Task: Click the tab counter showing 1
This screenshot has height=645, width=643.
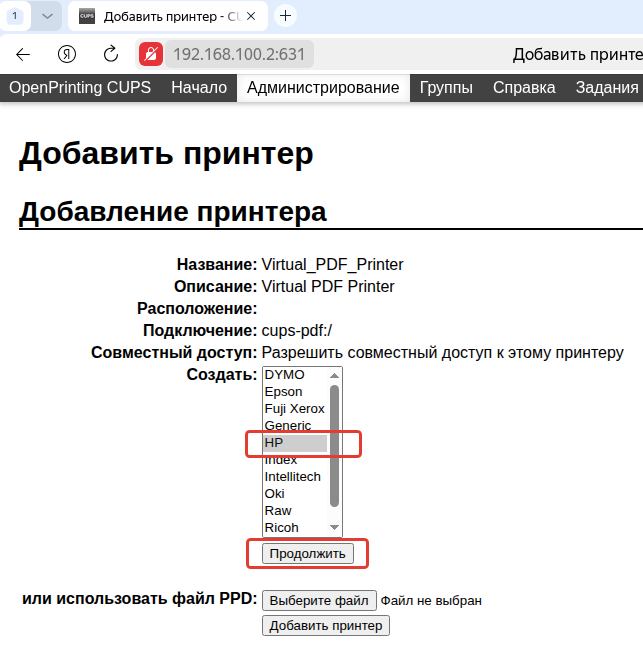Action: (x=15, y=16)
